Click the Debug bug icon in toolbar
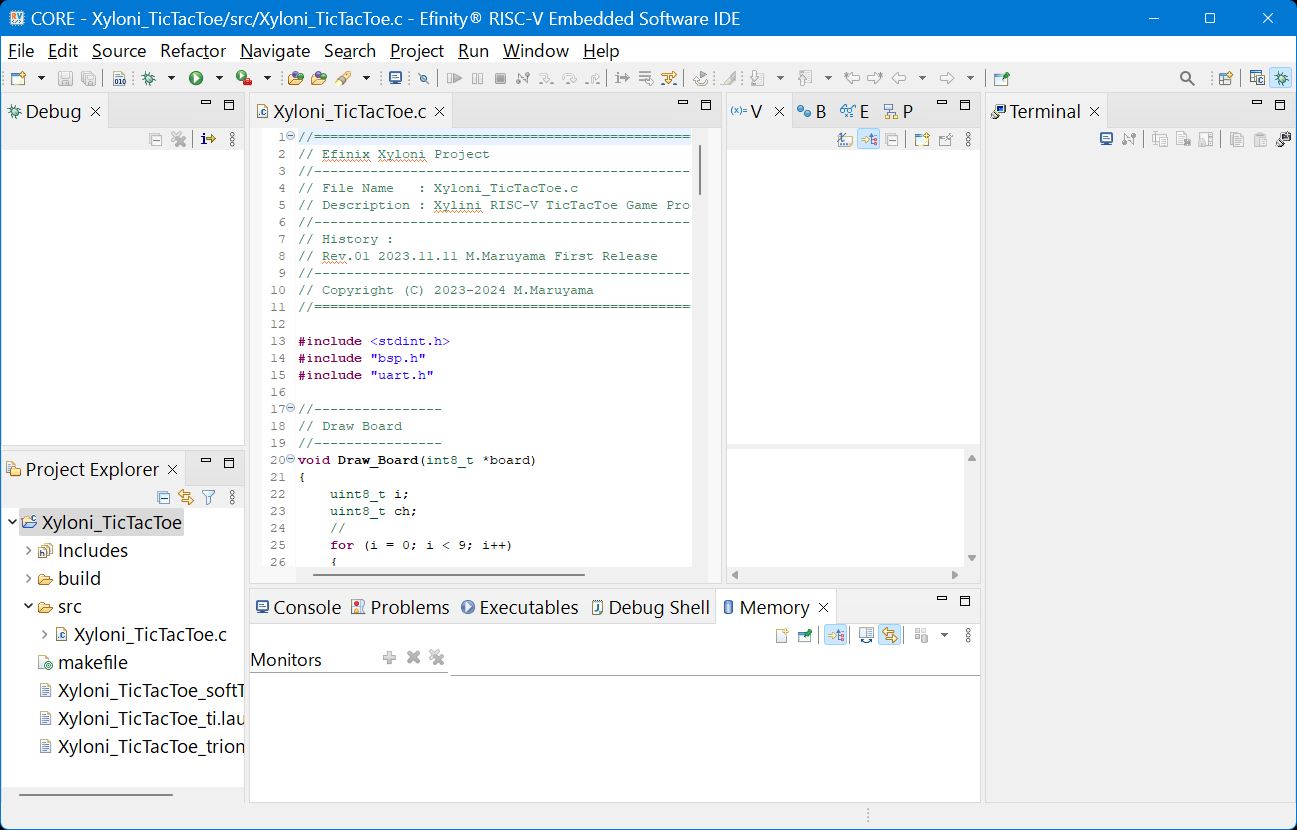The image size is (1297, 830). pos(149,78)
